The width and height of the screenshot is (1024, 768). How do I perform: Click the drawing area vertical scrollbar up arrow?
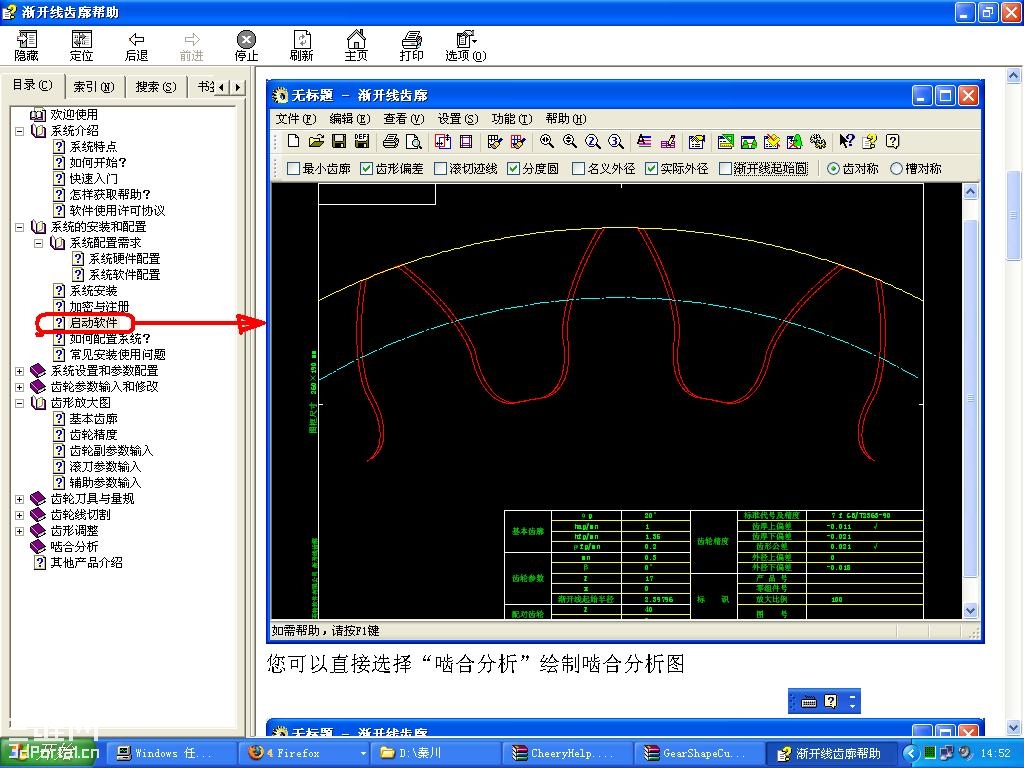click(x=970, y=191)
